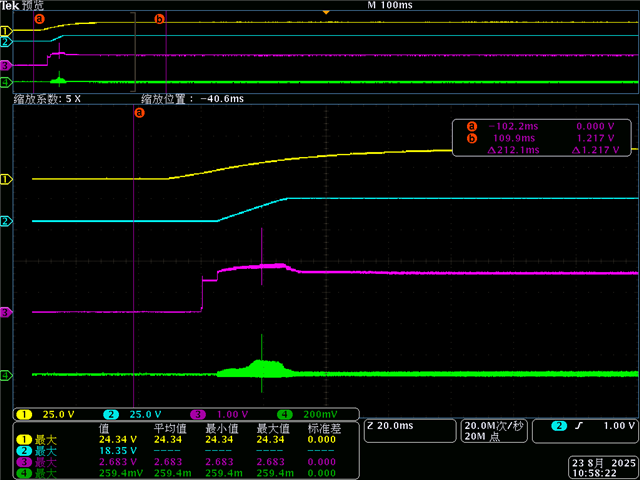Click cursor b badge in readout box
The image size is (640, 480).
[472, 138]
